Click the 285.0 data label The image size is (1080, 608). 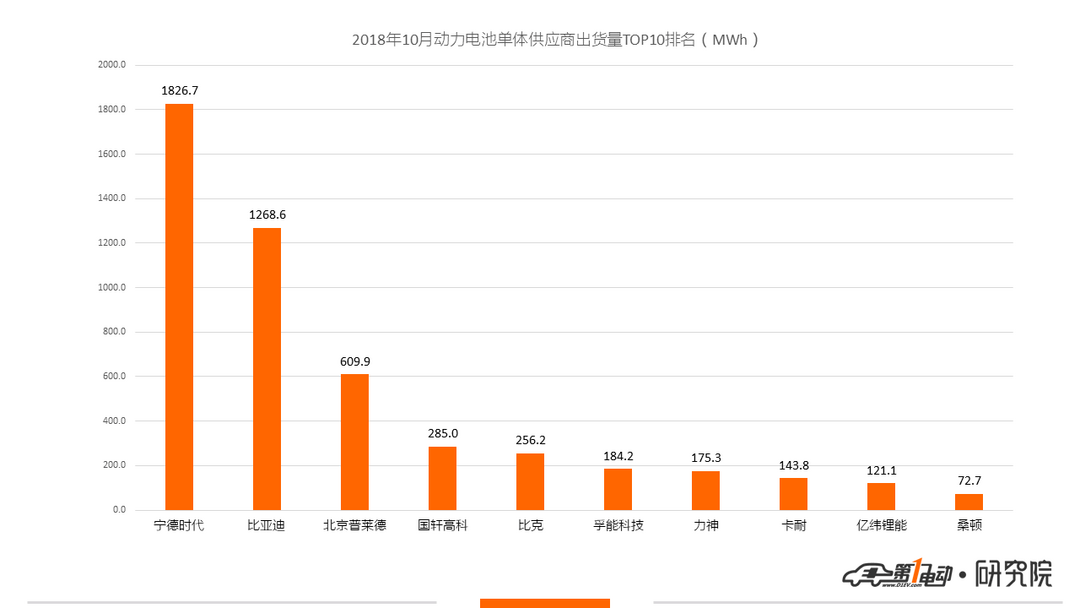[x=442, y=434]
